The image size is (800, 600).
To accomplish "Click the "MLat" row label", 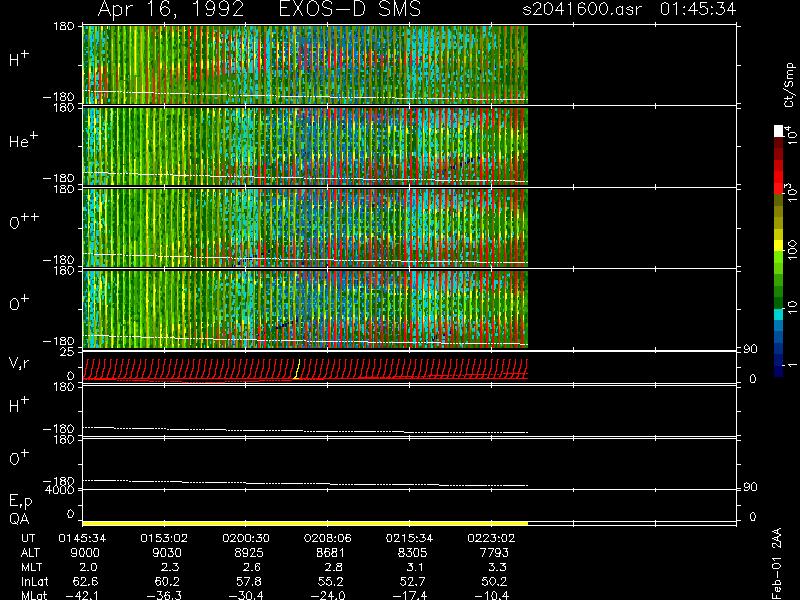I will (34, 595).
